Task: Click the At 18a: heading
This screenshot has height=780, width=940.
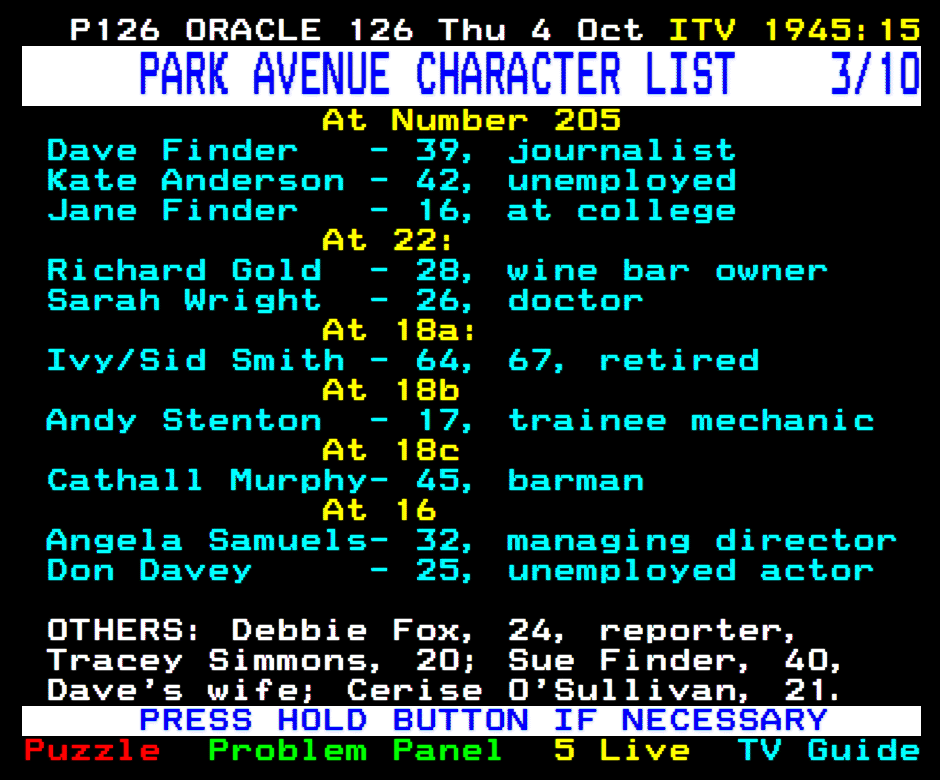Action: 399,330
